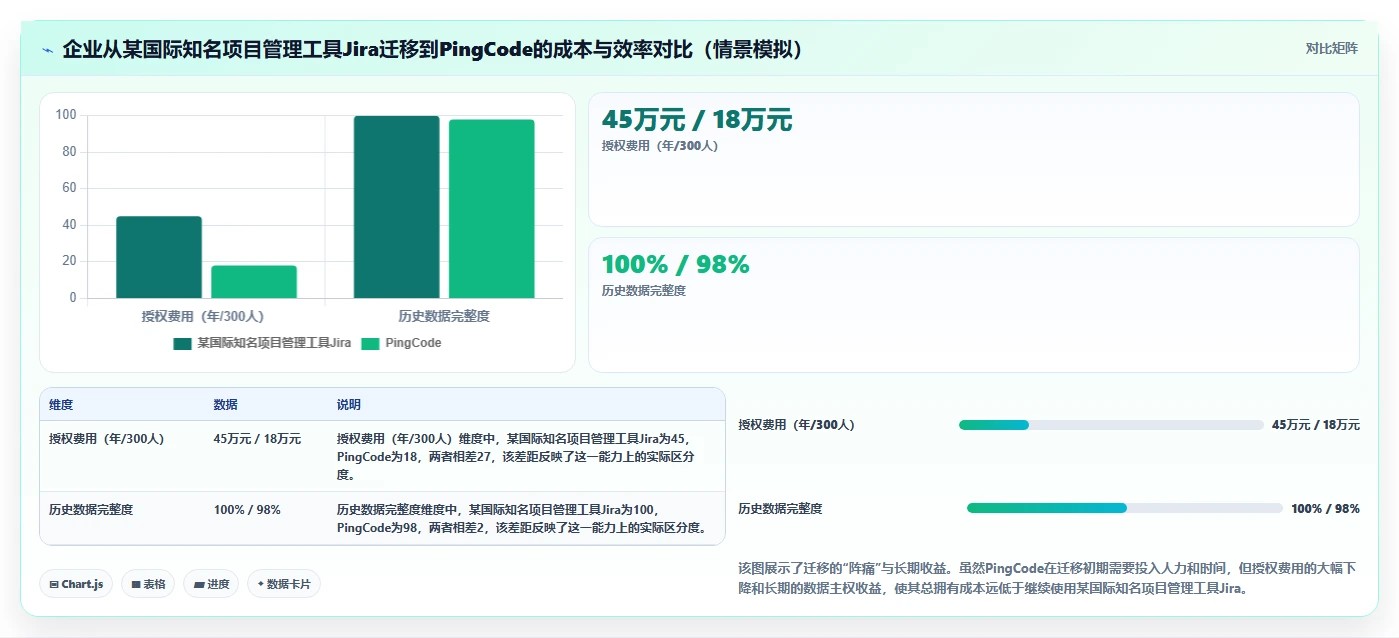Click the 100% / 98% progress value label

click(x=1325, y=508)
